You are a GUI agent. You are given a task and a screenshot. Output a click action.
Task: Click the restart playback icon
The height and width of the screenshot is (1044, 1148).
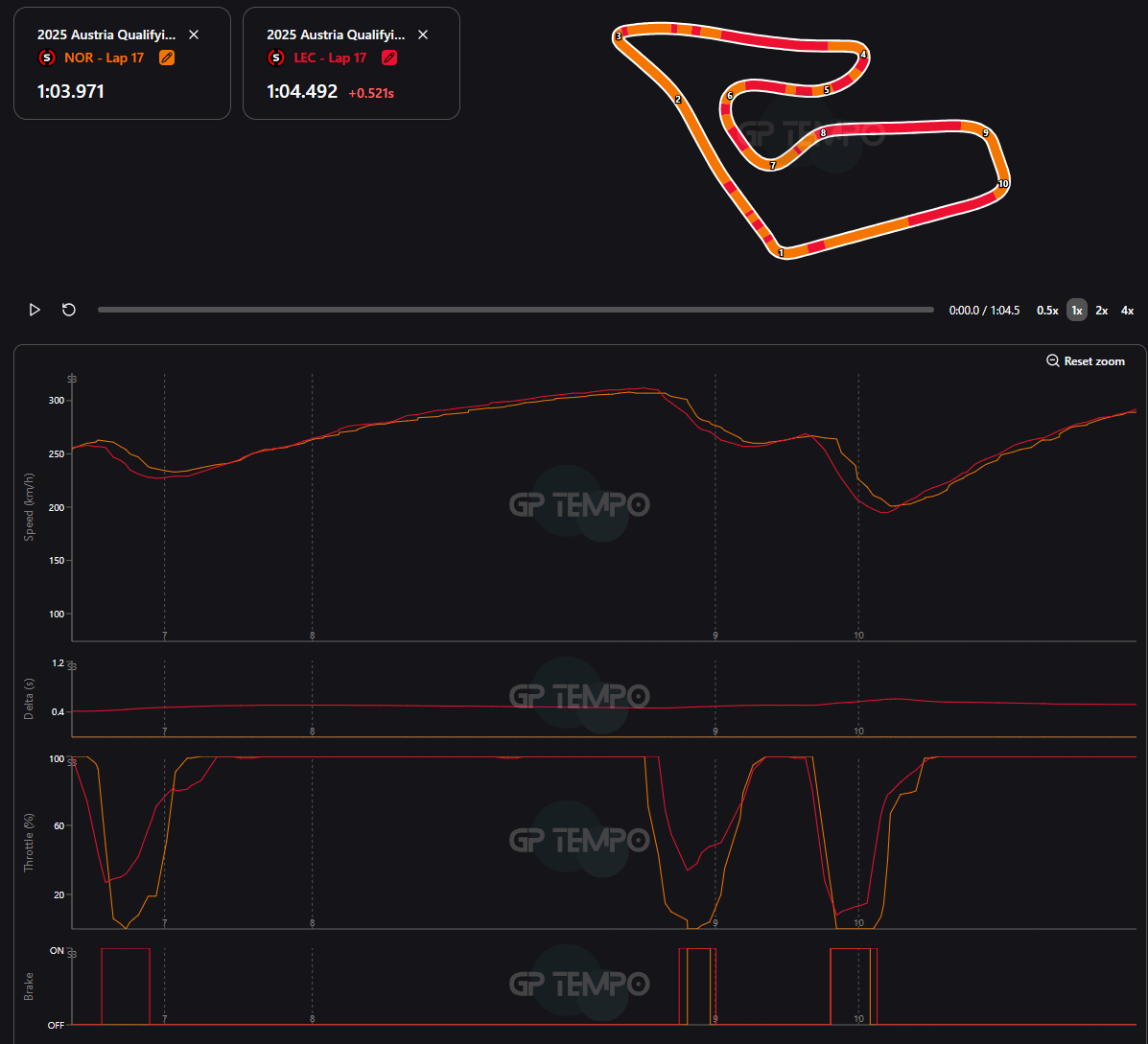point(69,311)
